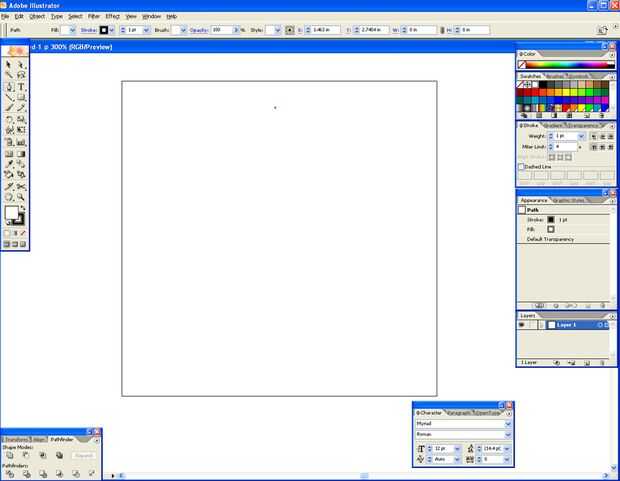
Task: Switch to the Paragraph tab
Action: [x=458, y=413]
